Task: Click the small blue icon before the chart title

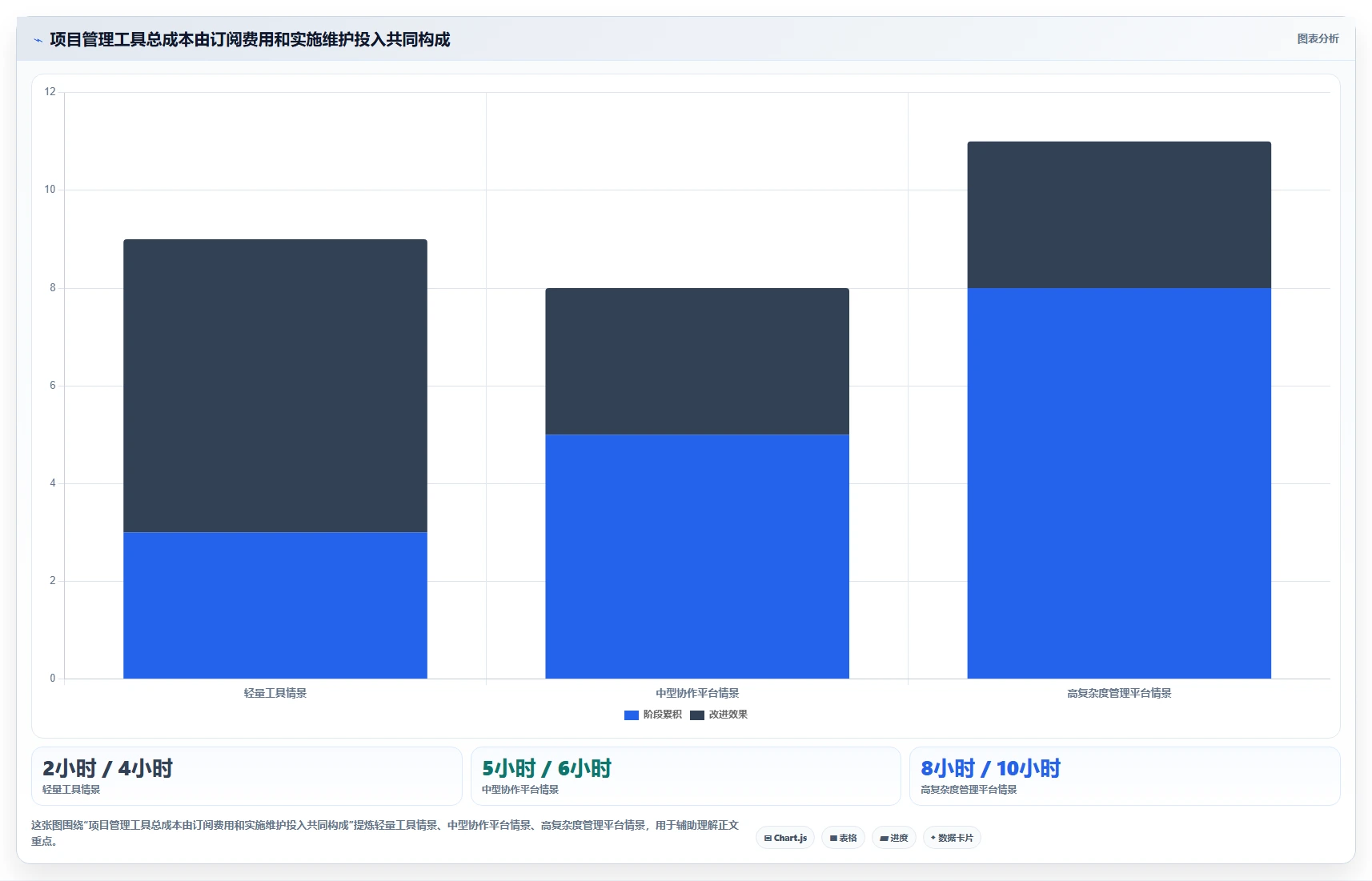Action: pos(38,40)
